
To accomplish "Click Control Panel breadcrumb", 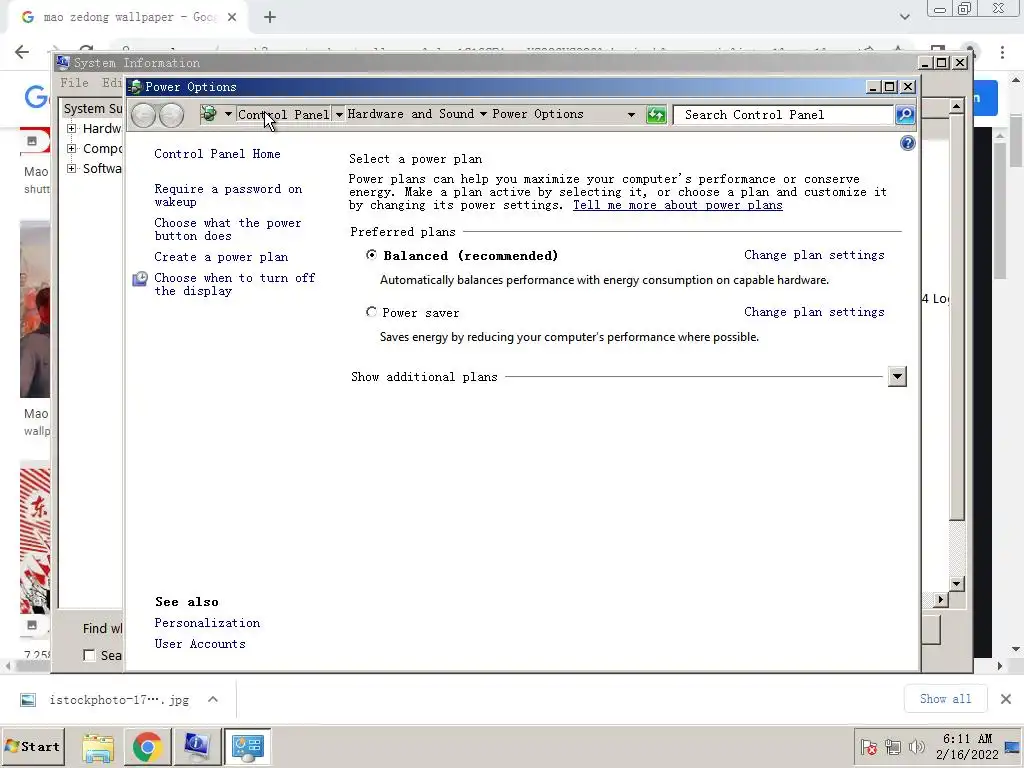I will [x=283, y=114].
